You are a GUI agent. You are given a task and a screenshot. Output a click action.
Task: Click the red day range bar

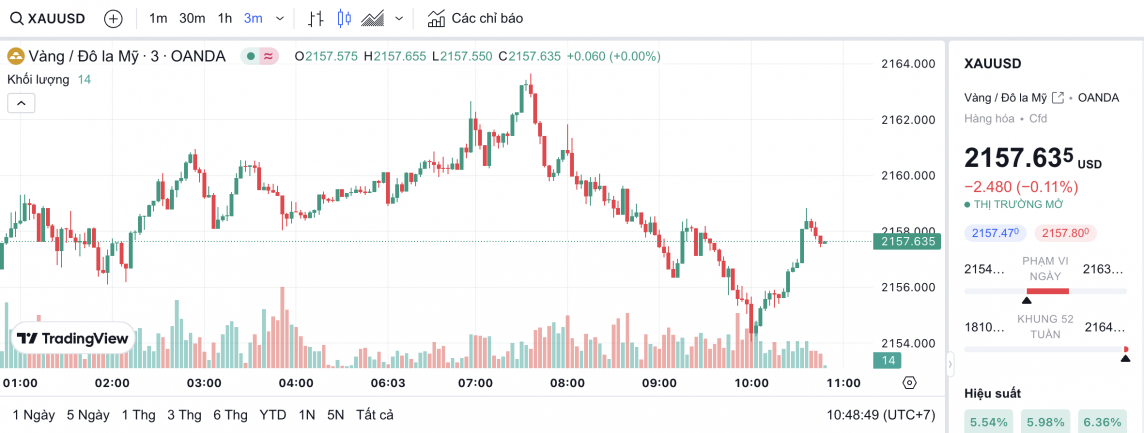click(x=1047, y=291)
